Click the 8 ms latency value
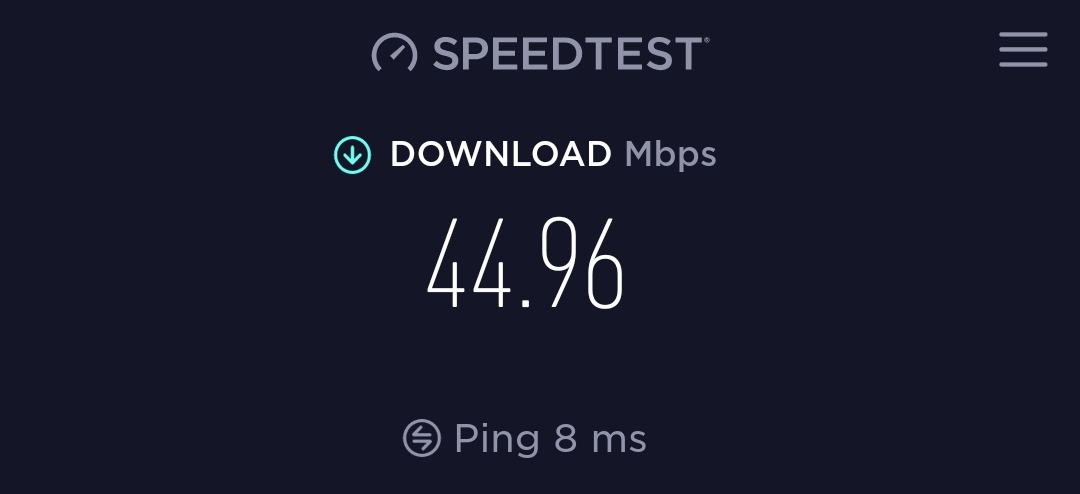The width and height of the screenshot is (1080, 494). (599, 439)
